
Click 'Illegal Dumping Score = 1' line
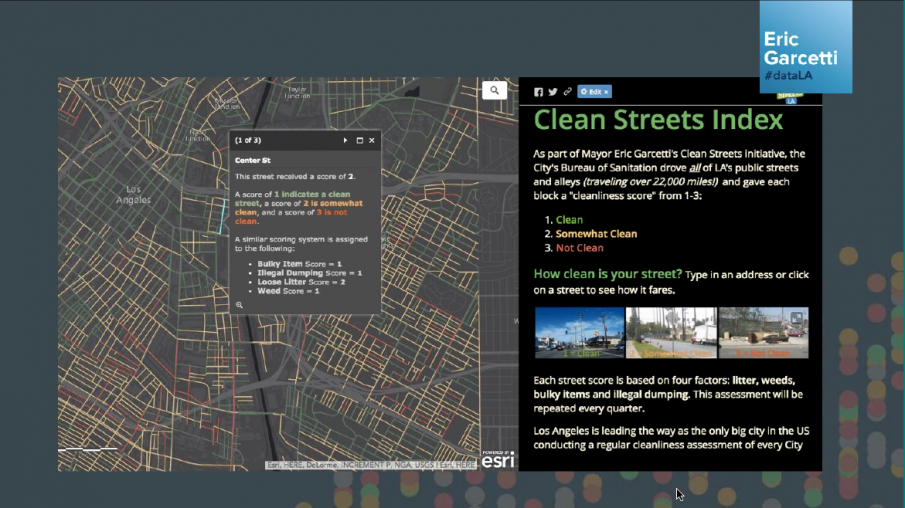[309, 273]
